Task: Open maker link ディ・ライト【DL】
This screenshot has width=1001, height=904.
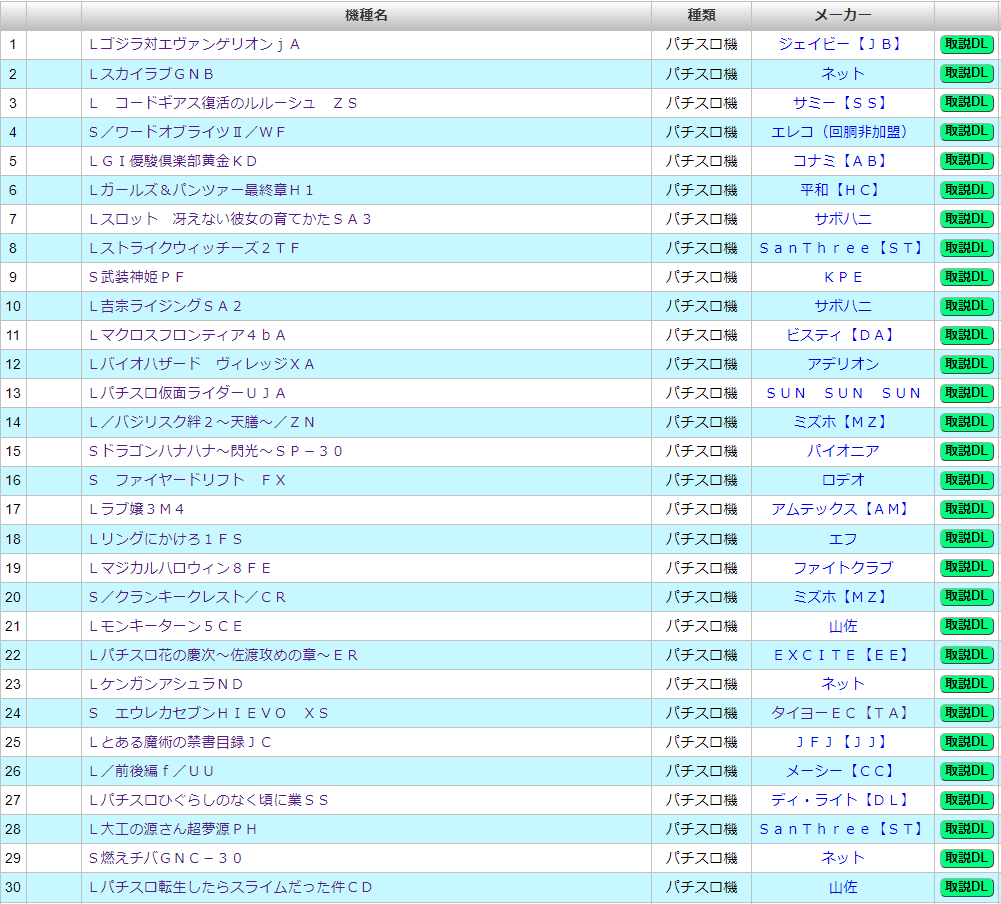Action: pyautogui.click(x=843, y=800)
